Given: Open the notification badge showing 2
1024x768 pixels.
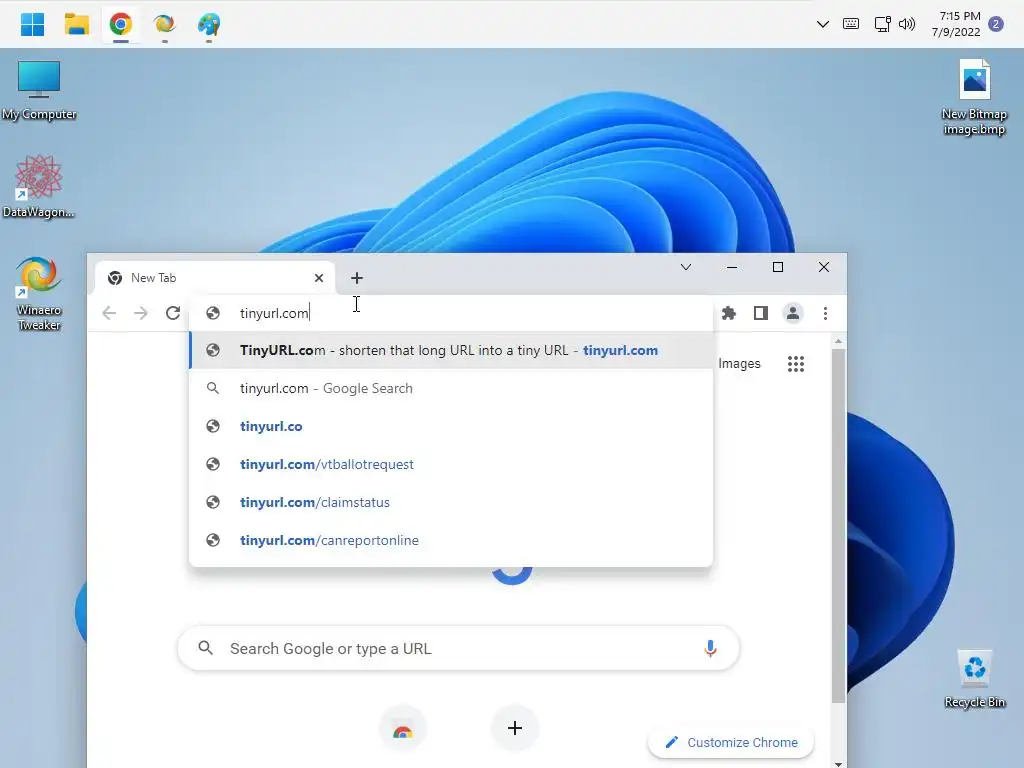Looking at the screenshot, I should 996,25.
